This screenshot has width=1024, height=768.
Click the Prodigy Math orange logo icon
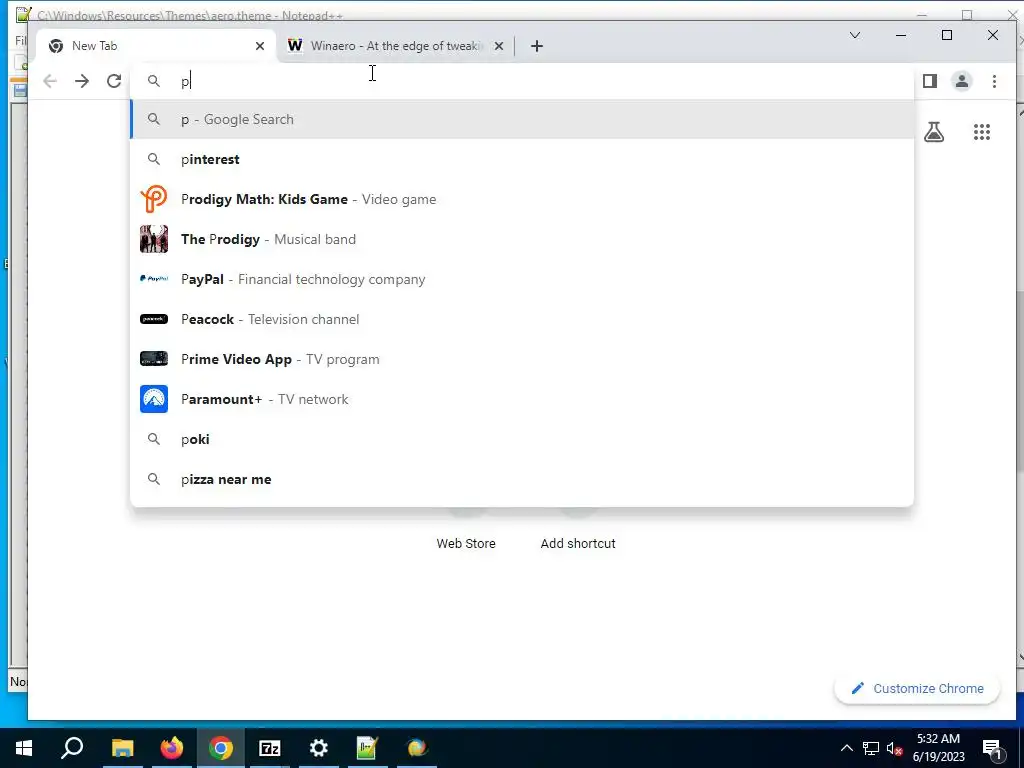coord(153,199)
